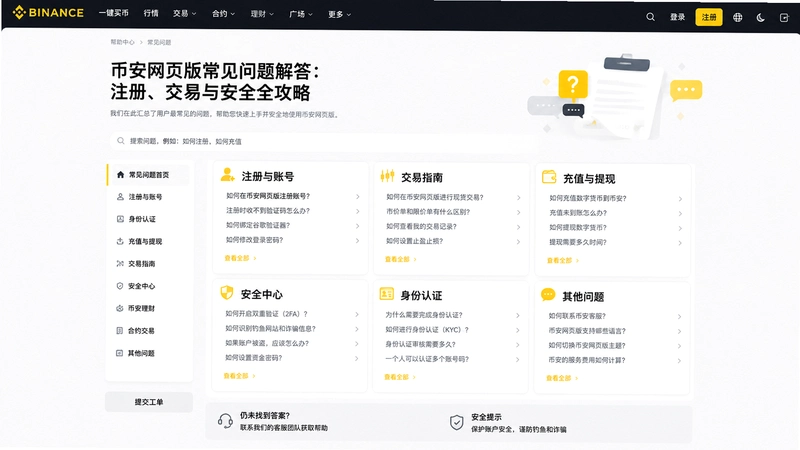Screen dimensions: 800x450
Task: Click the chevron next to 如何在币安网页版注册账号?
Action: 358,196
